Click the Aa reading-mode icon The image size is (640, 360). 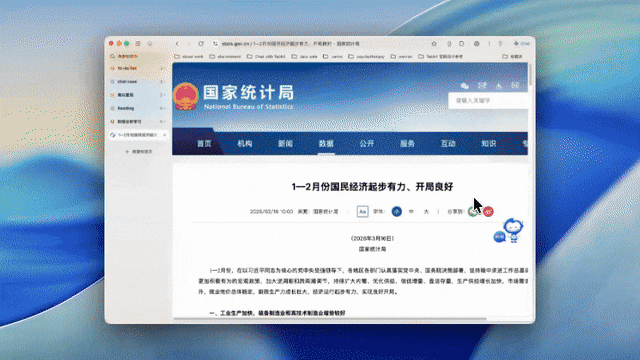click(x=362, y=211)
